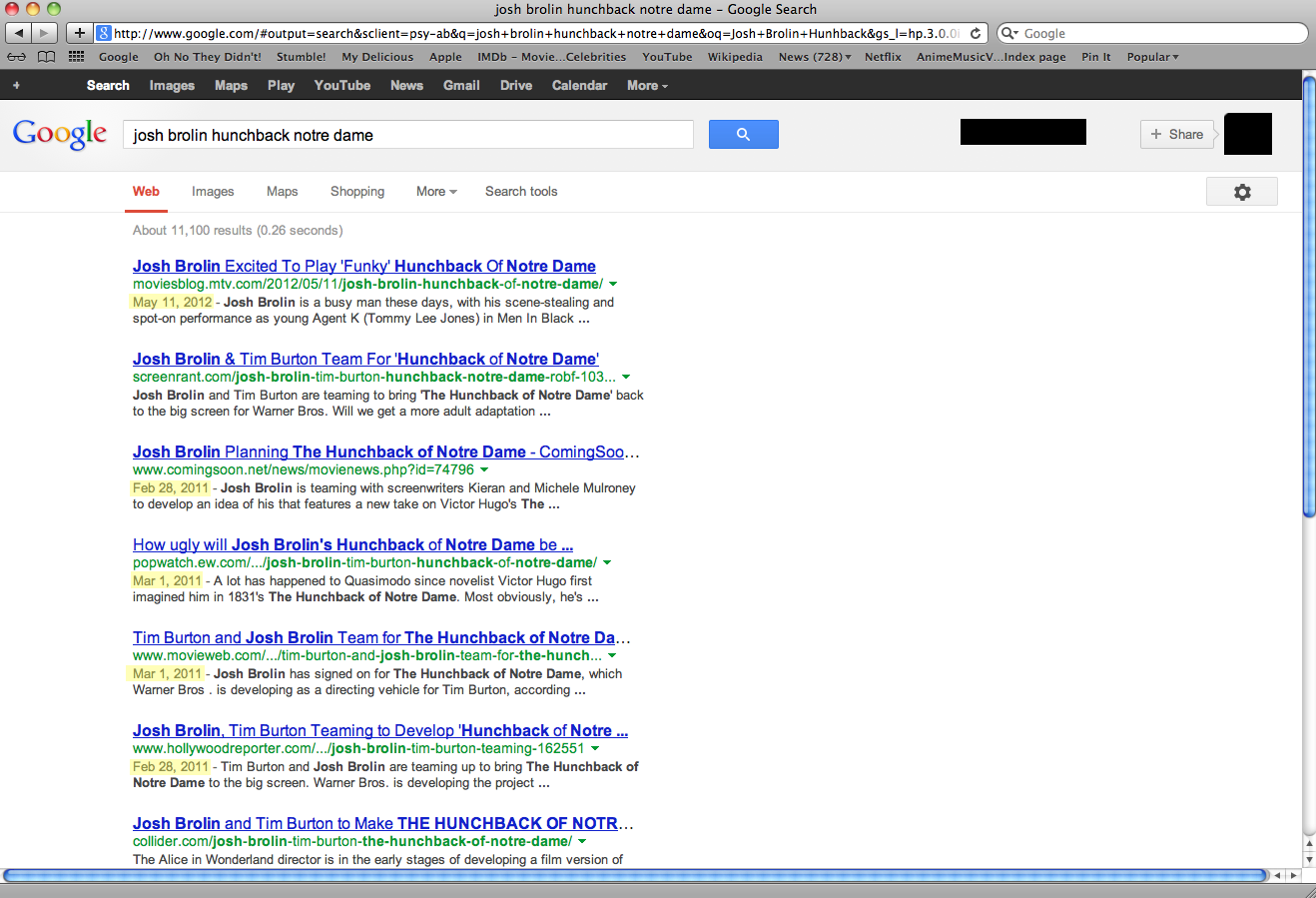Click in the Google search query field
The width and height of the screenshot is (1316, 898).
tap(407, 135)
